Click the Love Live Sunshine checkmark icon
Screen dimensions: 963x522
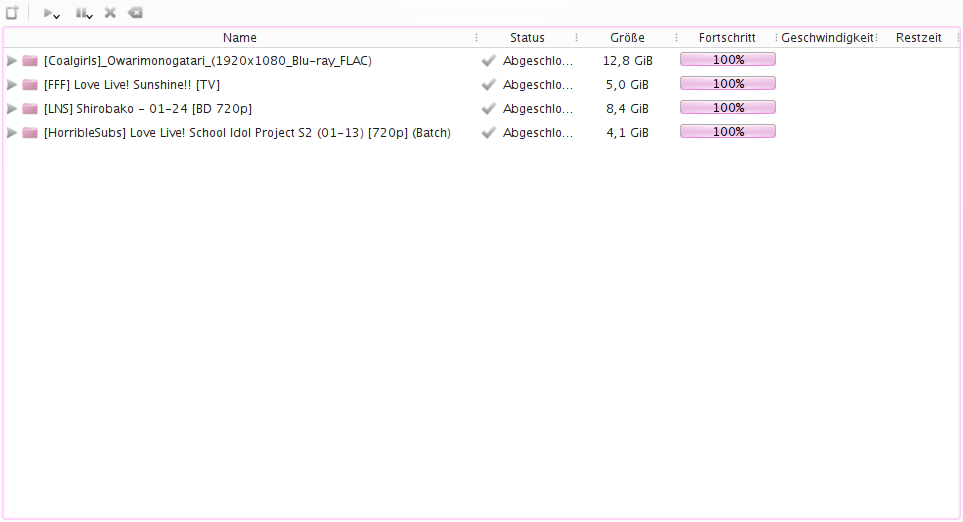tap(488, 85)
